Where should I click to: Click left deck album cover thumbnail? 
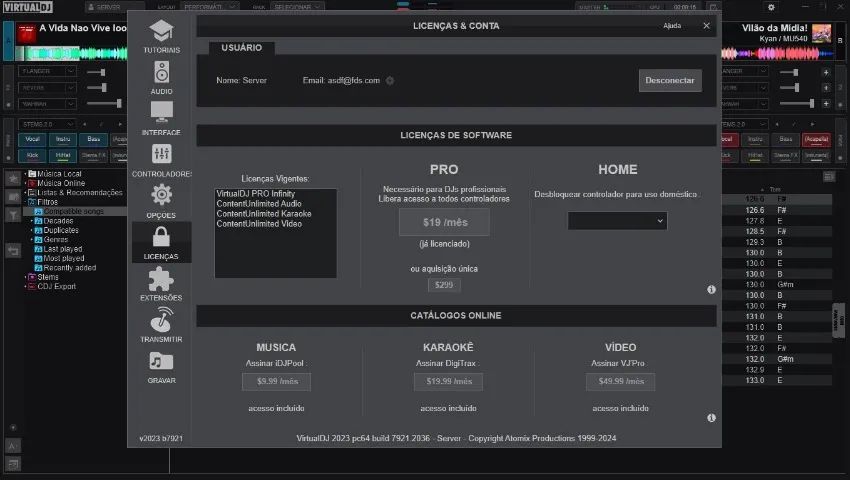pos(25,34)
